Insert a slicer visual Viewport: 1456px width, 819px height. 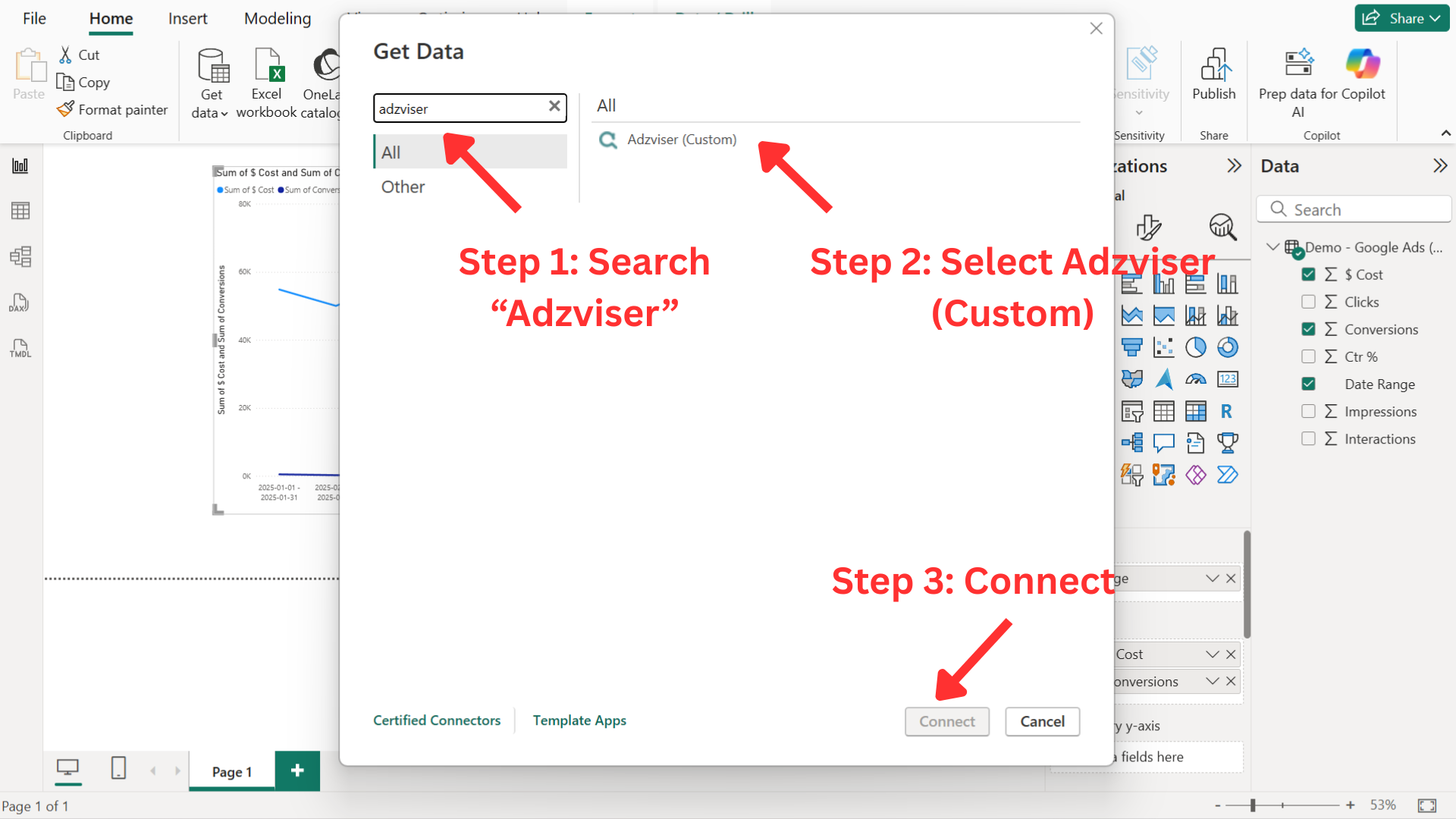tap(1131, 412)
